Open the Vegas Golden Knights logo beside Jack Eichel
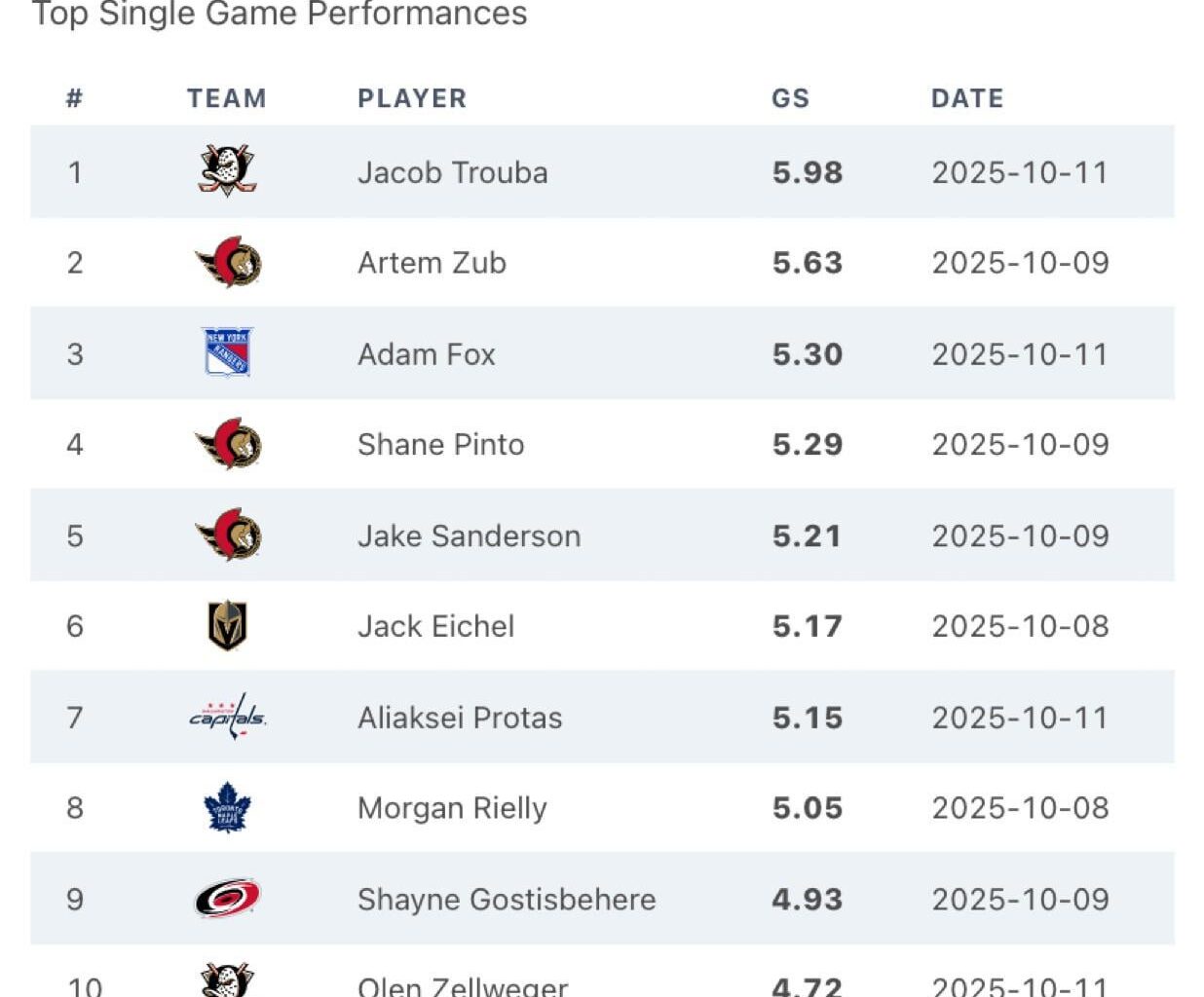Viewport: 1204px width, 997px height. 225,626
